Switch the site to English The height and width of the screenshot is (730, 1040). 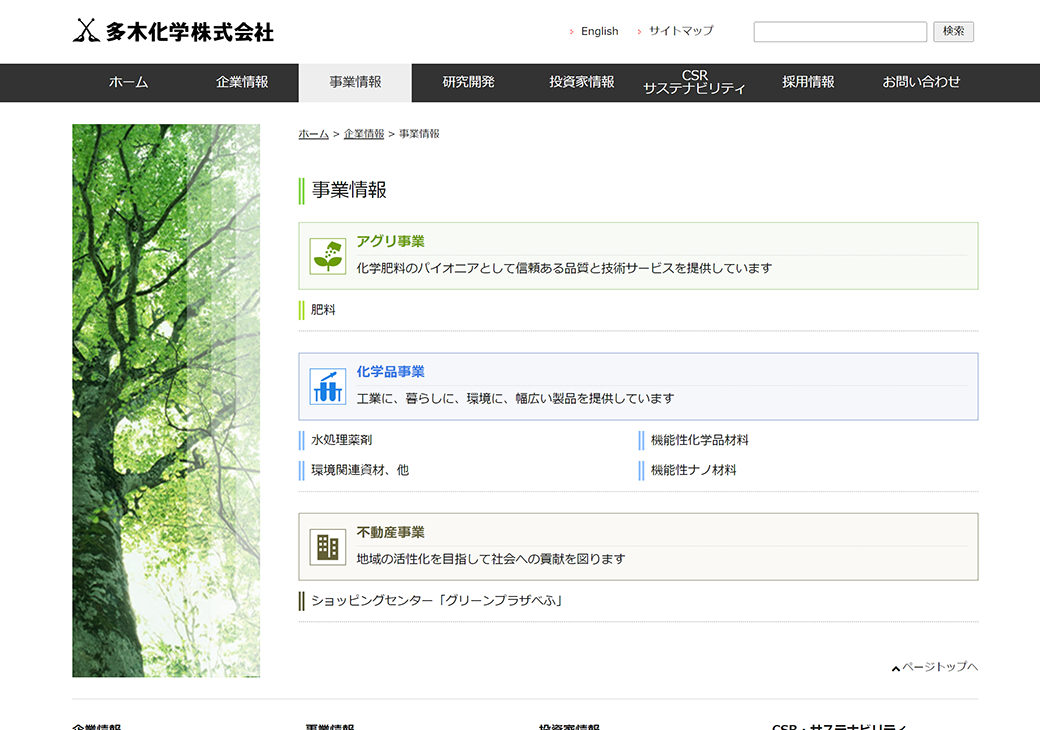click(x=599, y=32)
